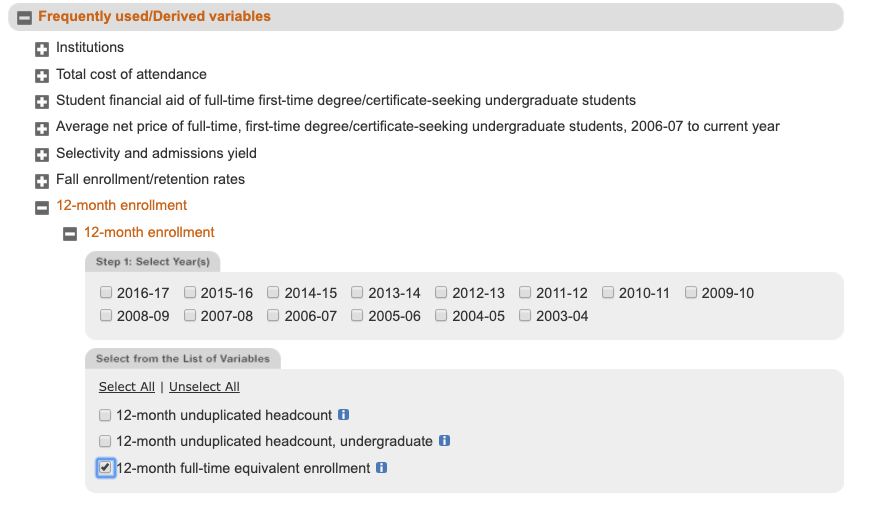871x507 pixels.
Task: Tick the 2003-04 year checkbox
Action: (525, 315)
